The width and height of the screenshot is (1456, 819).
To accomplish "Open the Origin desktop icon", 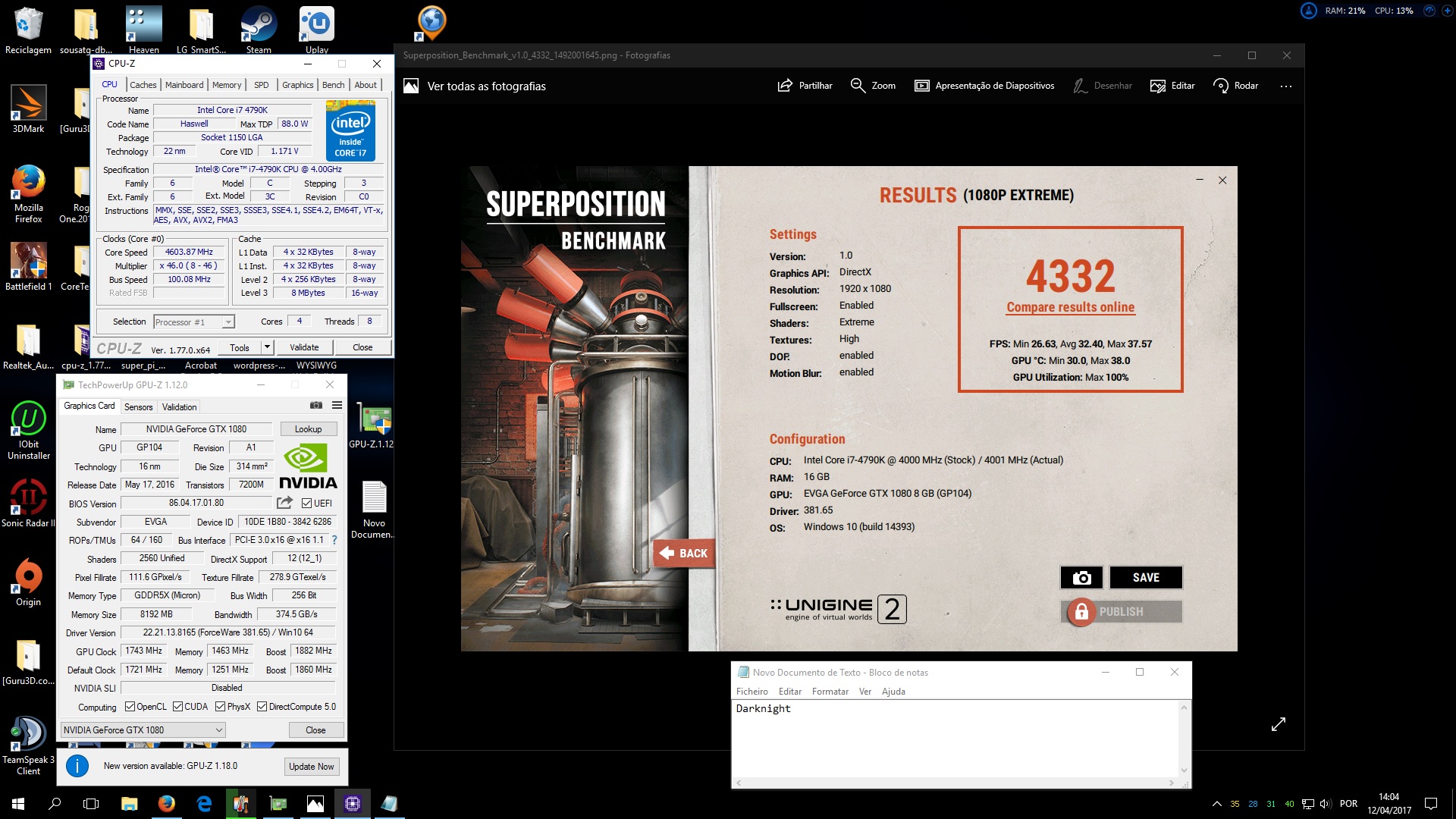I will pos(28,582).
